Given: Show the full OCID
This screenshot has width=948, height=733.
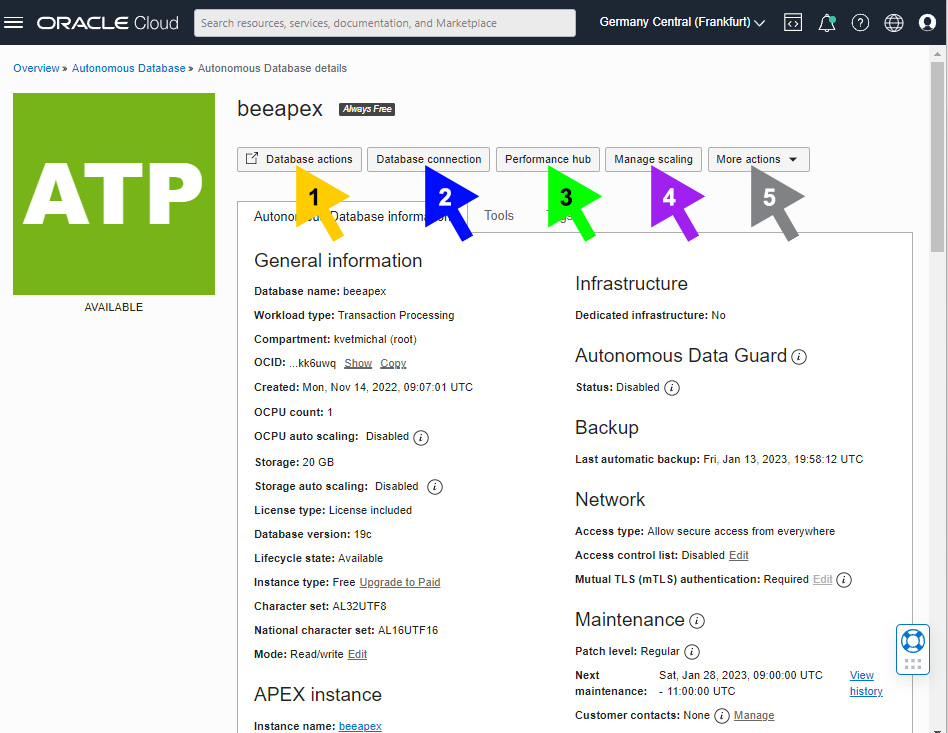Looking at the screenshot, I should click(358, 363).
